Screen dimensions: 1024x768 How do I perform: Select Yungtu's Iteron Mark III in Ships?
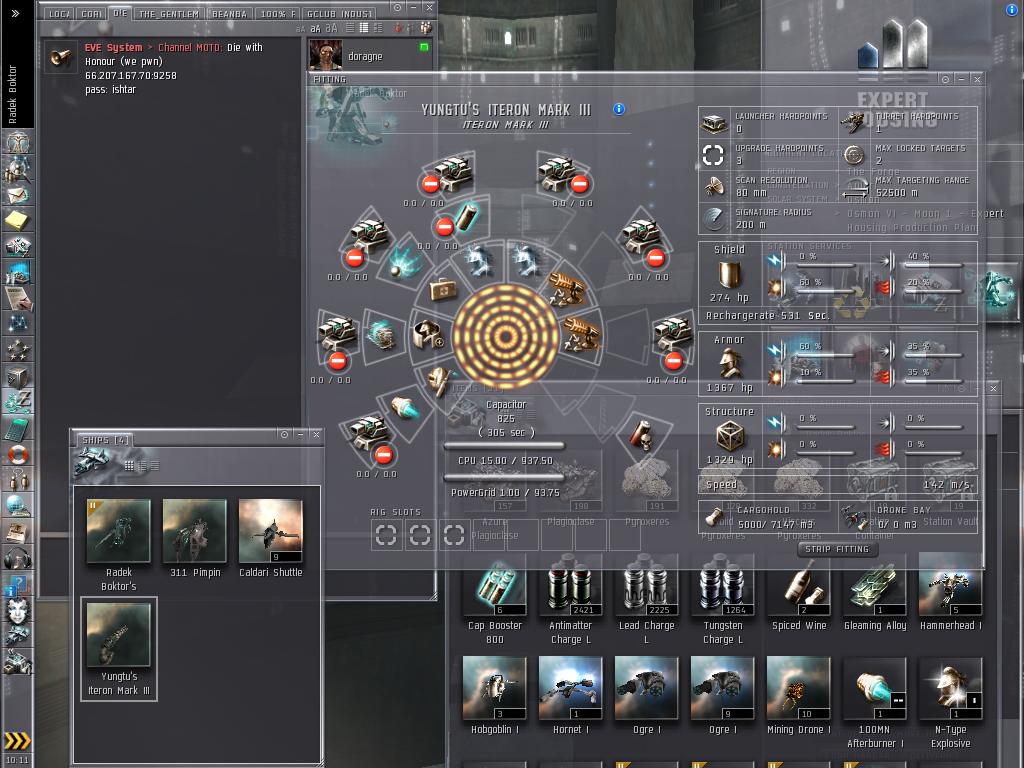click(x=118, y=649)
